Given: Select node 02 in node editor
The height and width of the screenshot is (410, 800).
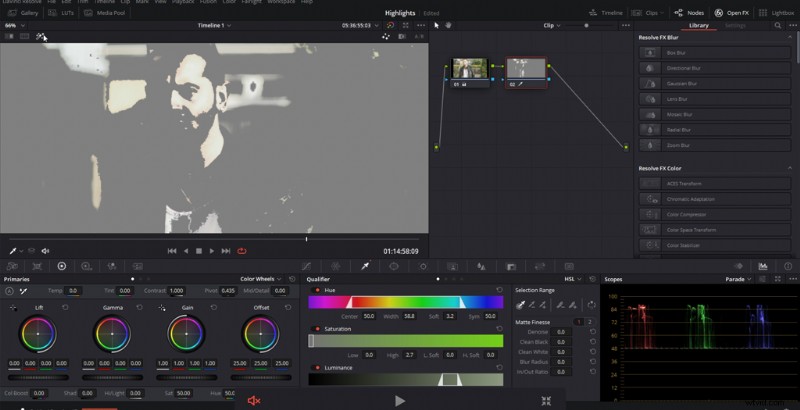Looking at the screenshot, I should 527,72.
